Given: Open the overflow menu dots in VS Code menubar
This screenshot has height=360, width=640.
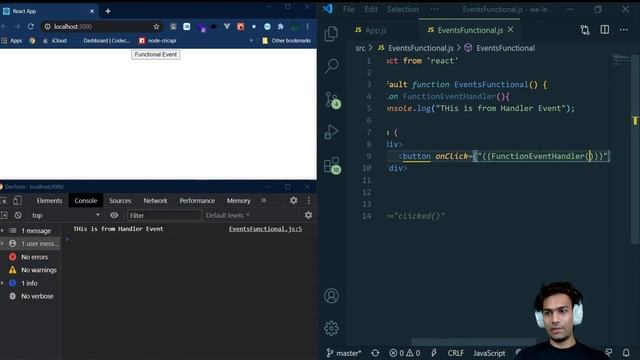Looking at the screenshot, I should point(434,9).
